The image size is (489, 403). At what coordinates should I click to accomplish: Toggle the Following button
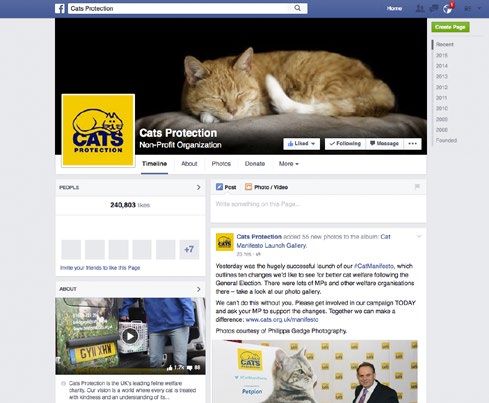click(345, 144)
